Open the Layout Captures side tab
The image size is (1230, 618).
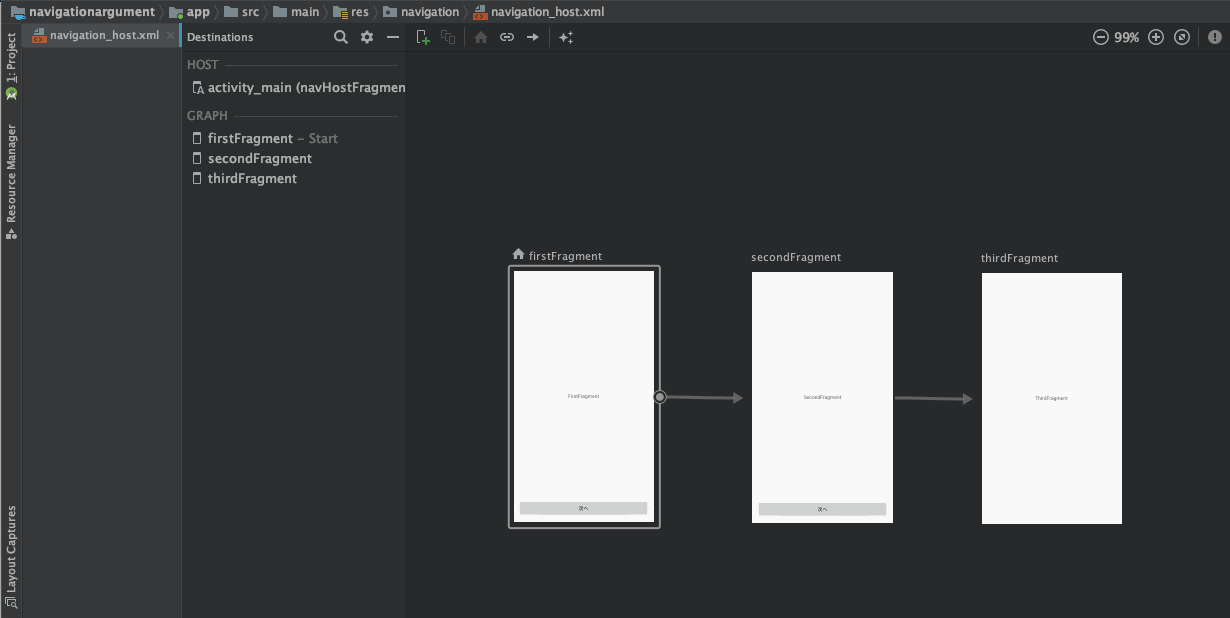11,557
